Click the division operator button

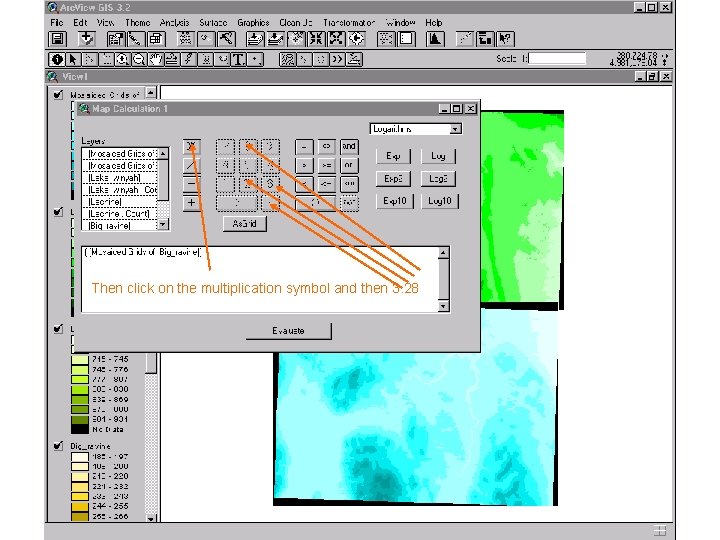(x=191, y=165)
